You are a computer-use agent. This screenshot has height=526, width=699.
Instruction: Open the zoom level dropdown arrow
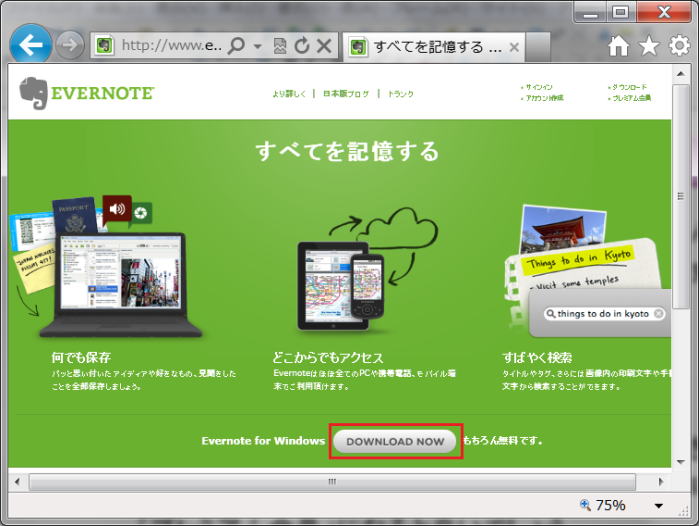[x=658, y=505]
